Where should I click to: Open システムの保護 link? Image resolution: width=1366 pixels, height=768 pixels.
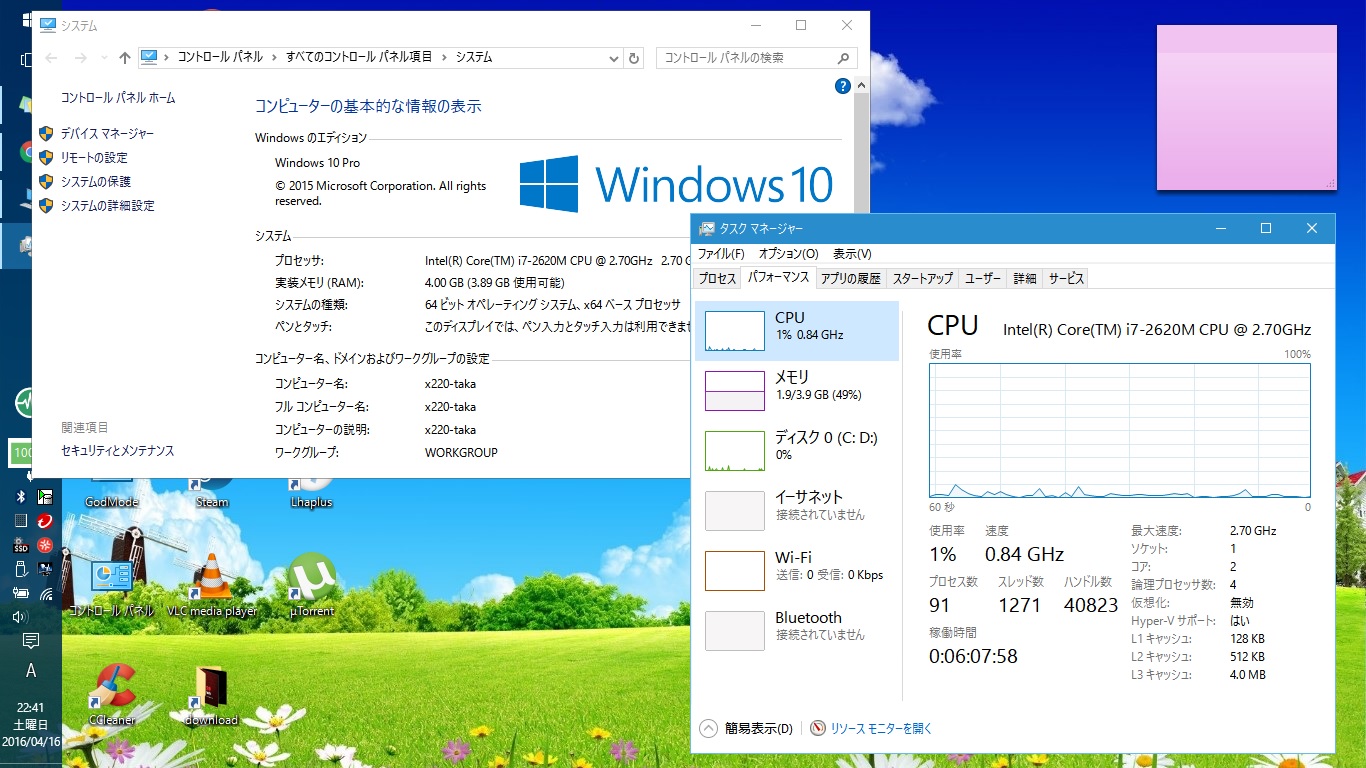pyautogui.click(x=96, y=182)
